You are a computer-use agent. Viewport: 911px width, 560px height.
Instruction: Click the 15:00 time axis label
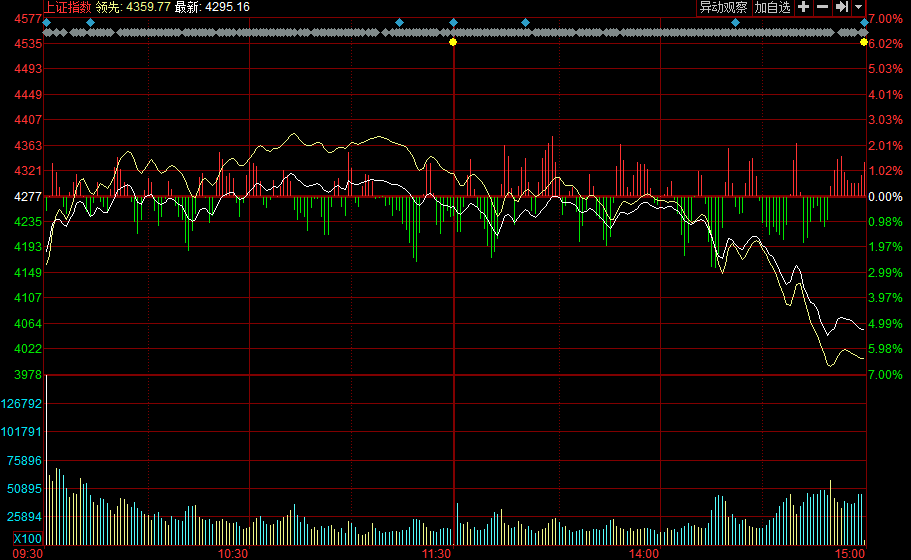(x=849, y=554)
